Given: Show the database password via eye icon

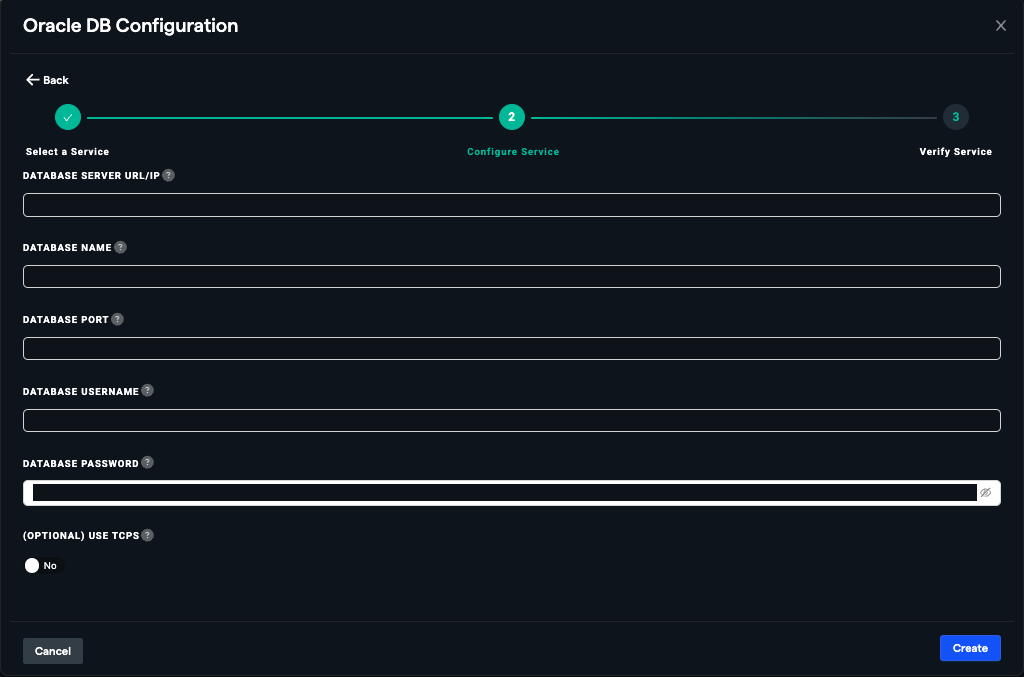Looking at the screenshot, I should coord(985,493).
